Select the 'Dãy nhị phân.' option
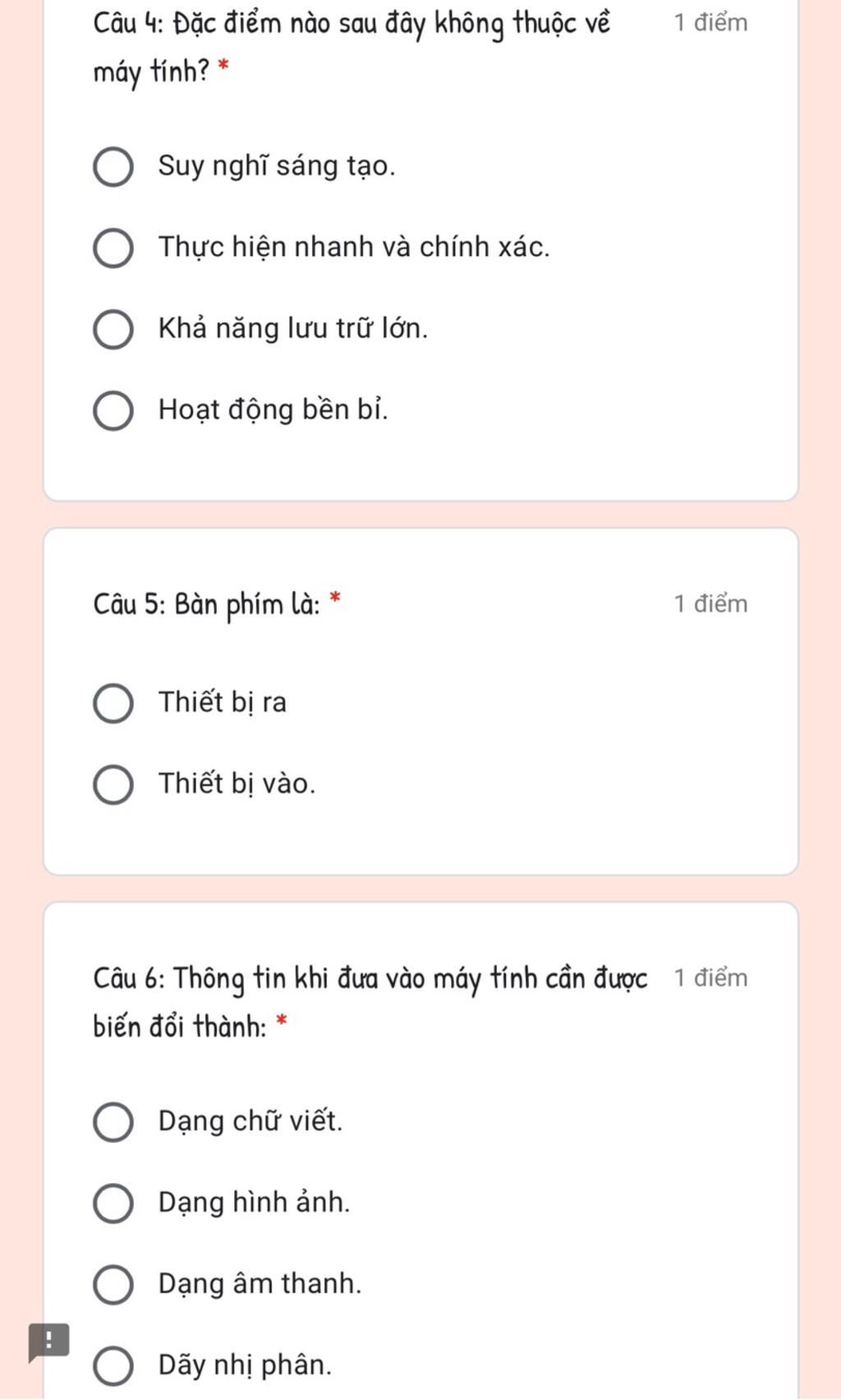841x1400 pixels. [x=113, y=1366]
